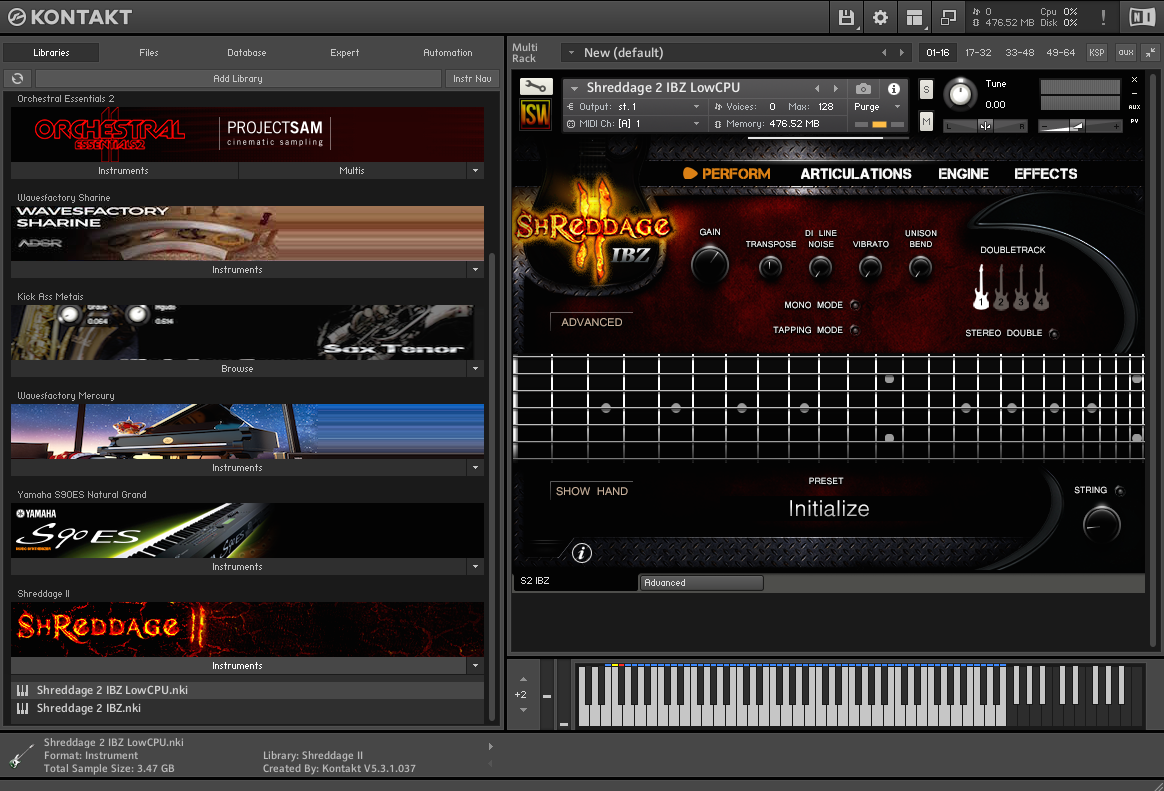The width and height of the screenshot is (1164, 791).
Task: Expand Wavesfactory Sharine options arrow
Action: pyautogui.click(x=475, y=269)
